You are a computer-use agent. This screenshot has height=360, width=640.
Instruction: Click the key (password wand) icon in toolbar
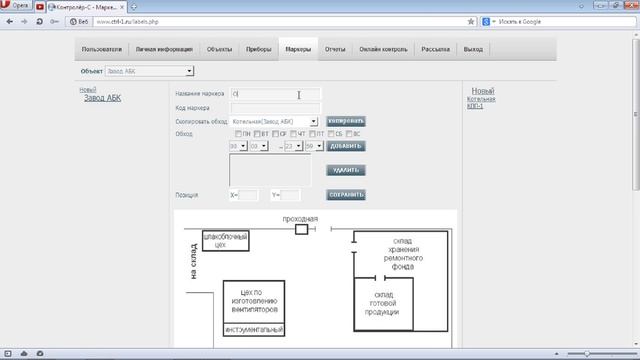(x=54, y=22)
